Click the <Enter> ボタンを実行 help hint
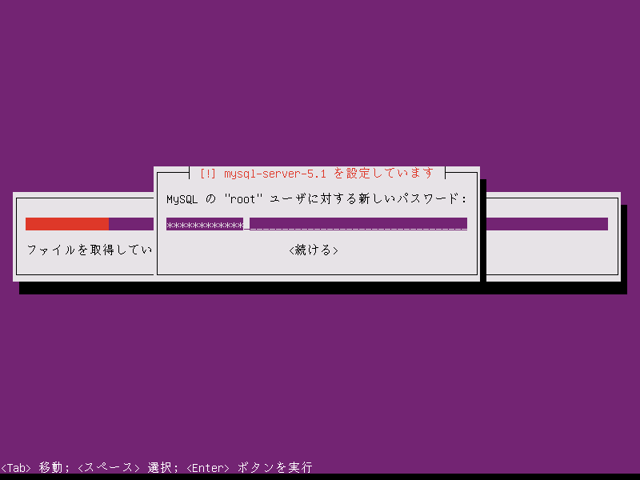 click(x=249, y=467)
